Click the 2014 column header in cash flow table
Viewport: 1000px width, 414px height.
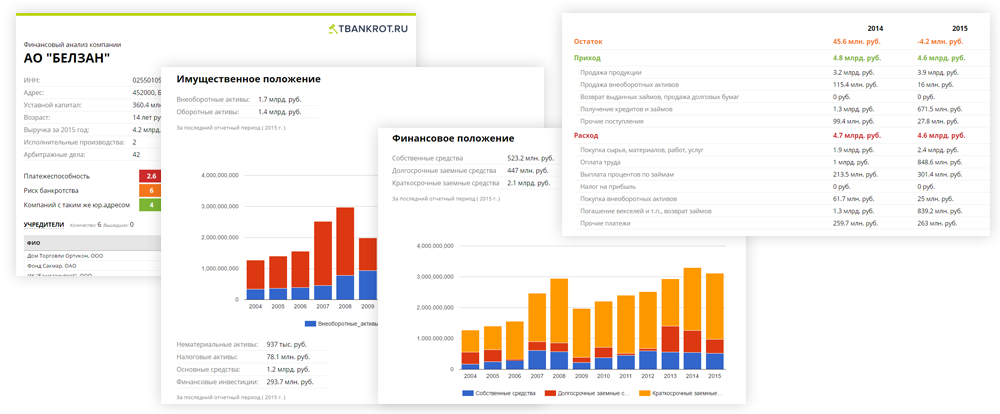coord(875,29)
